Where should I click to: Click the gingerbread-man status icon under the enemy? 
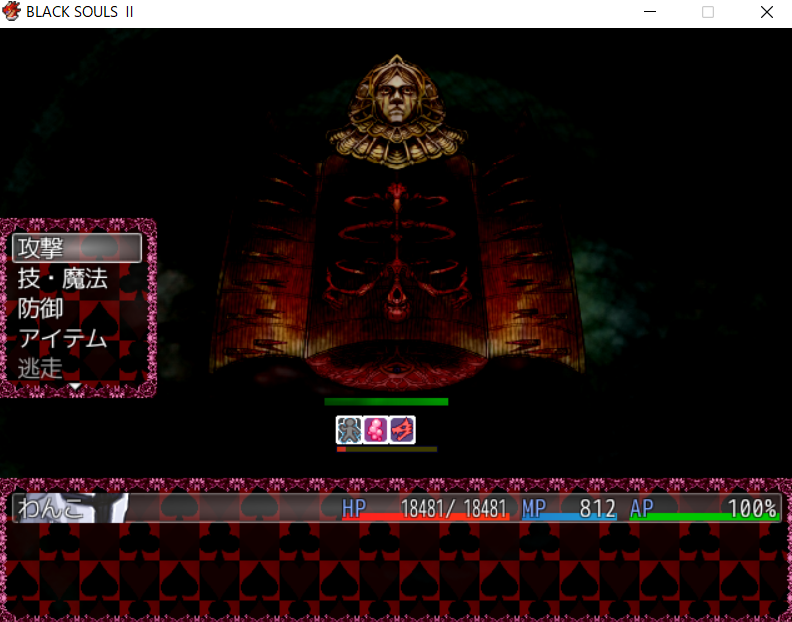[x=349, y=430]
